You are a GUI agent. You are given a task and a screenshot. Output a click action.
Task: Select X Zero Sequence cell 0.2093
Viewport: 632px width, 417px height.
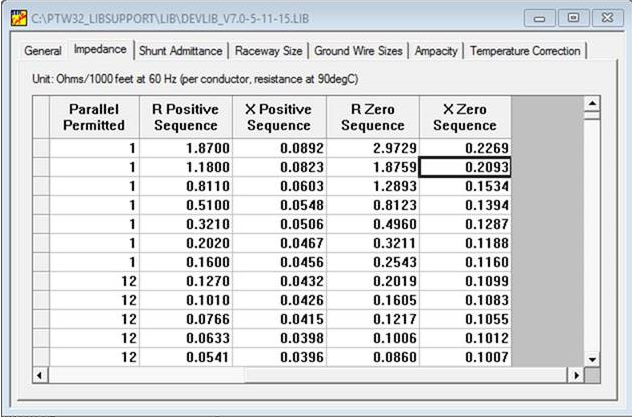tap(465, 167)
